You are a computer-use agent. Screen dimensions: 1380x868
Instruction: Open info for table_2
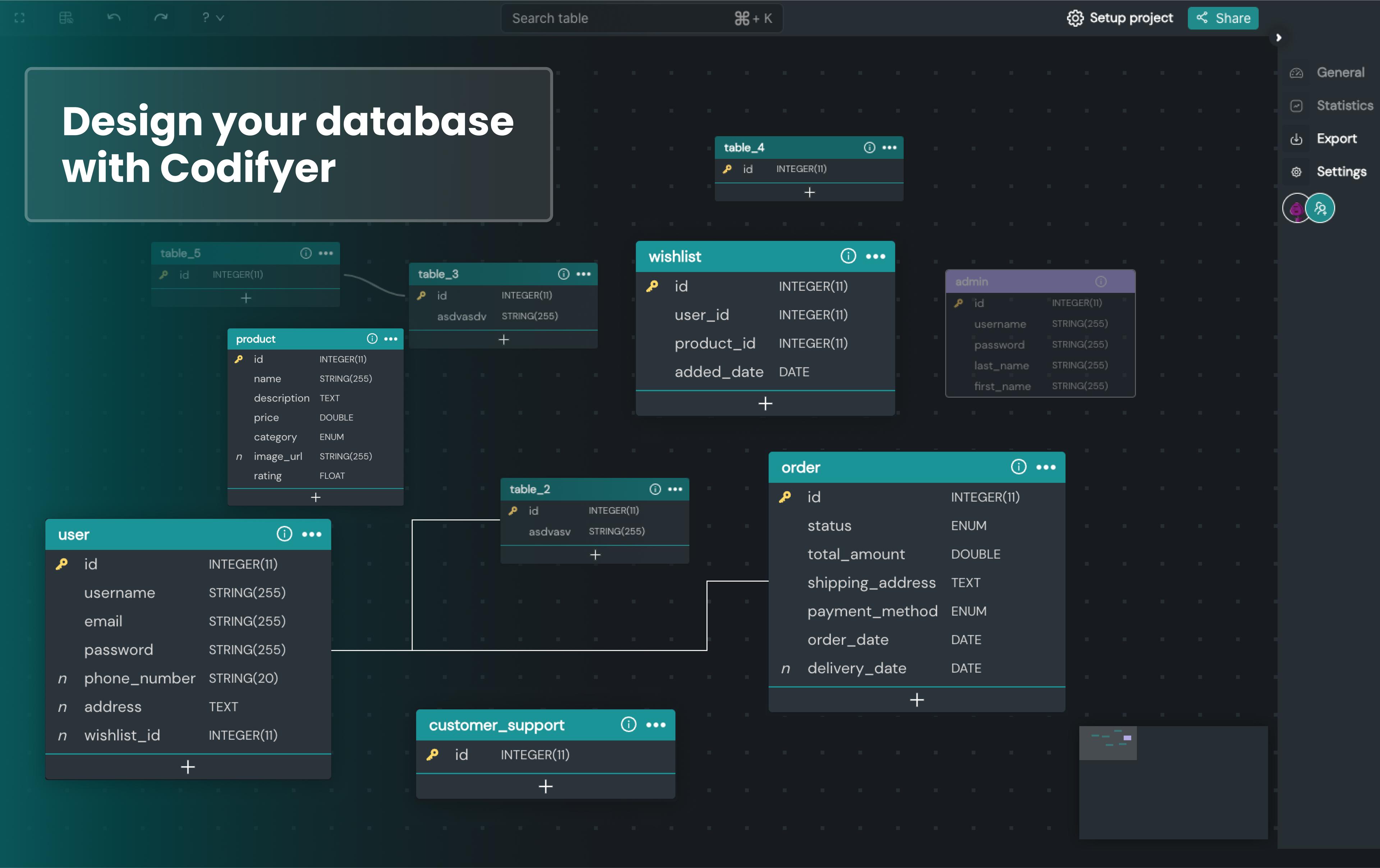coord(655,489)
